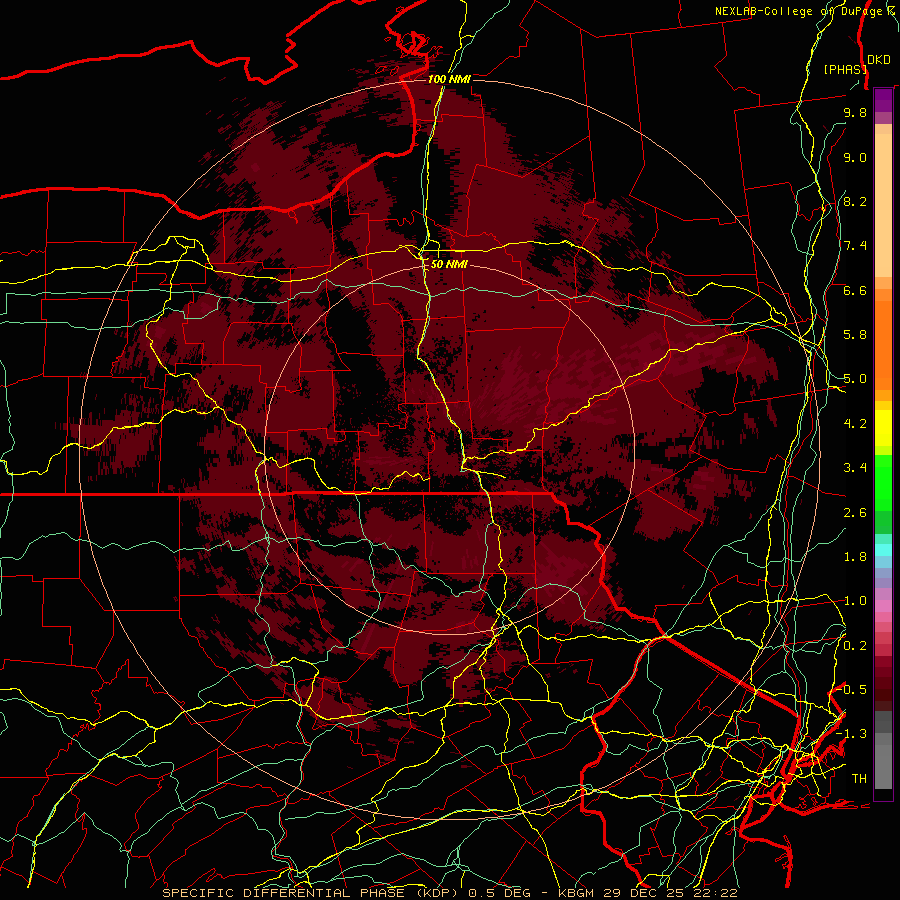Pick the yellow segment of color bar

click(883, 428)
